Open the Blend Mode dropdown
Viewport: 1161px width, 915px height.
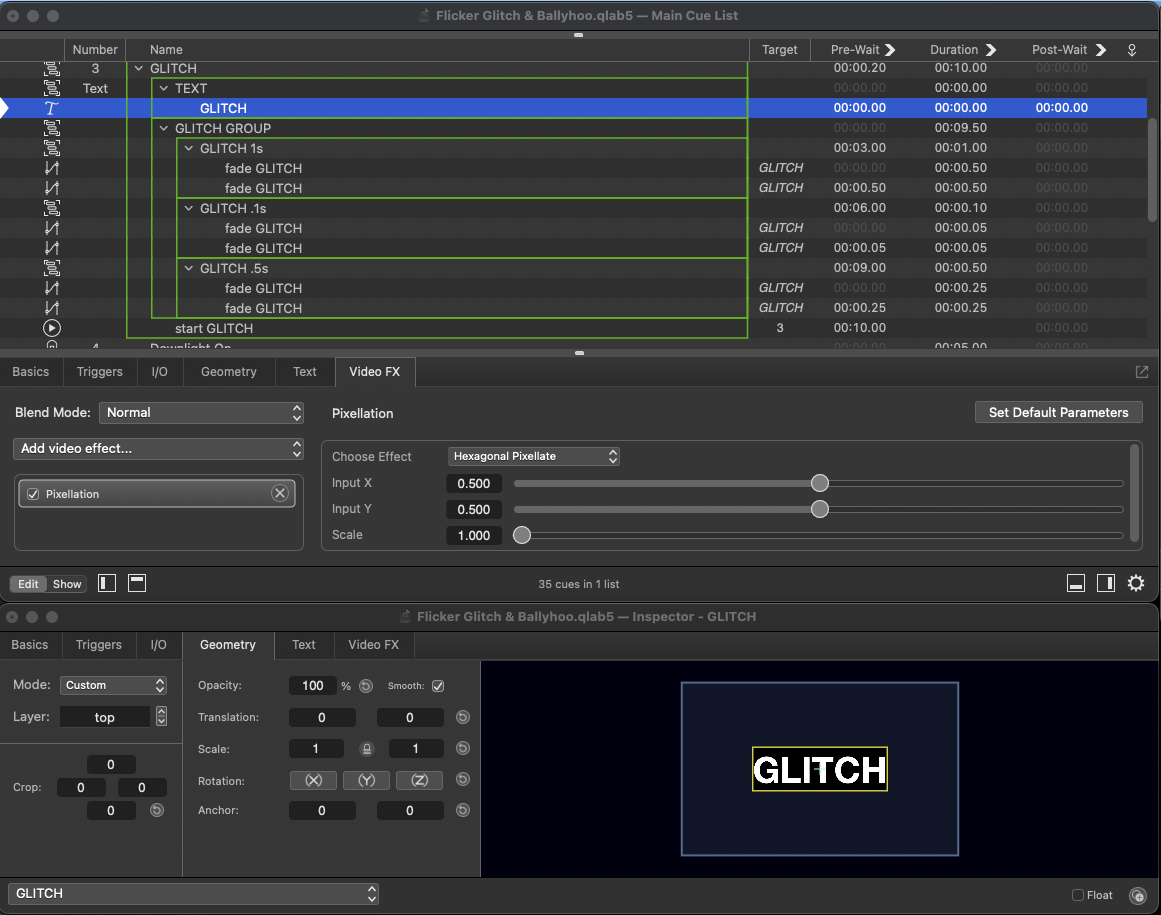[x=201, y=412]
